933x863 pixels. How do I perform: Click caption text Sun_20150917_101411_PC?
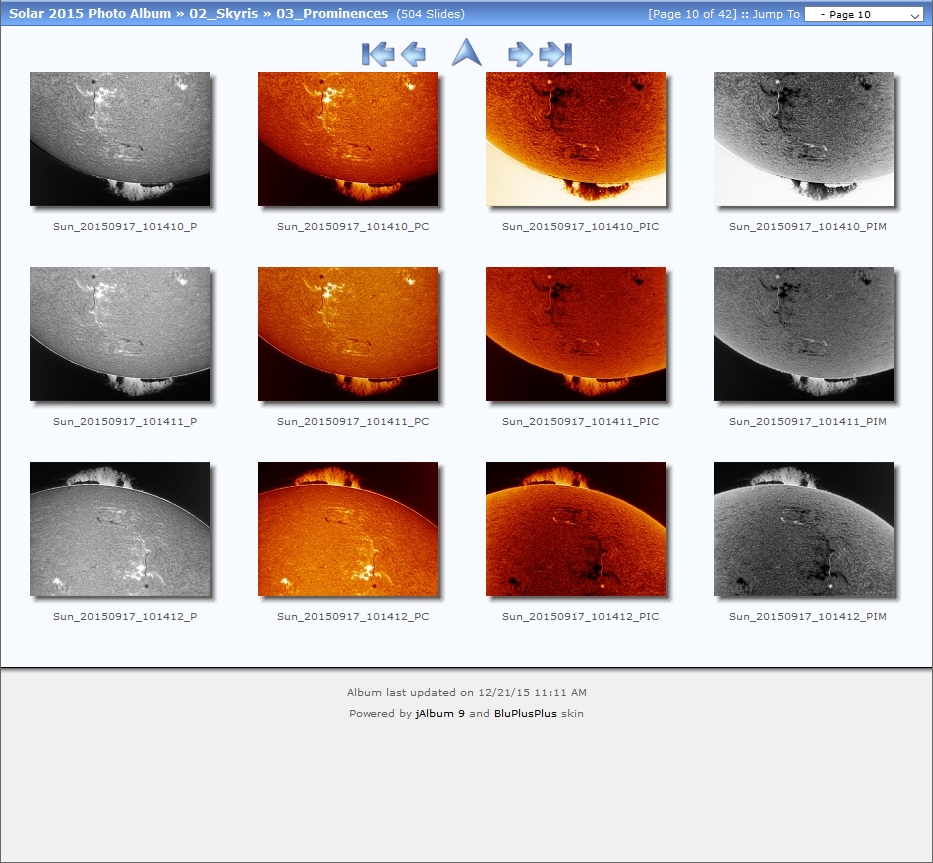(x=353, y=421)
